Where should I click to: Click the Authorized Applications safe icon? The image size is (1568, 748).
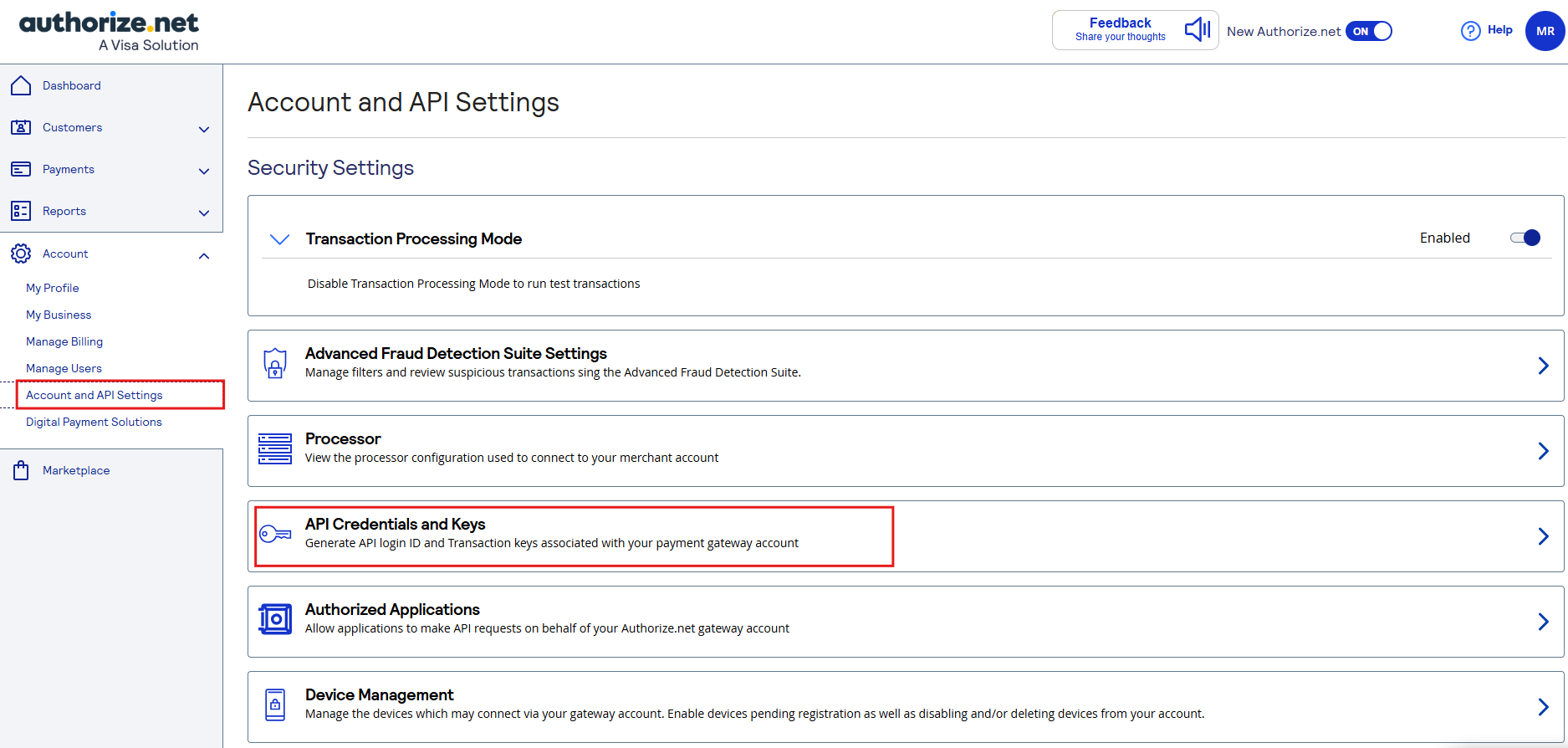click(274, 619)
